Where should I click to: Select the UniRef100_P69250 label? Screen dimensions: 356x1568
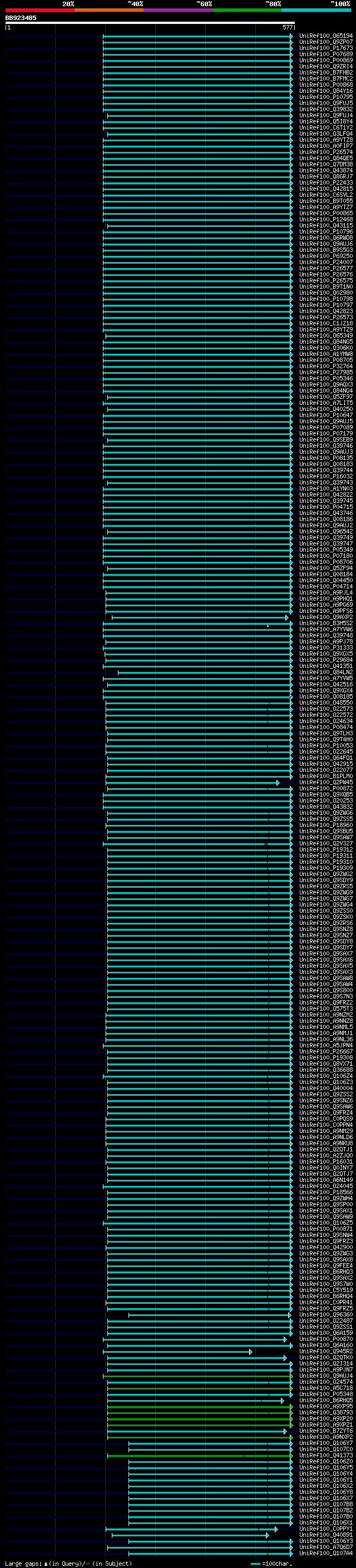326,256
